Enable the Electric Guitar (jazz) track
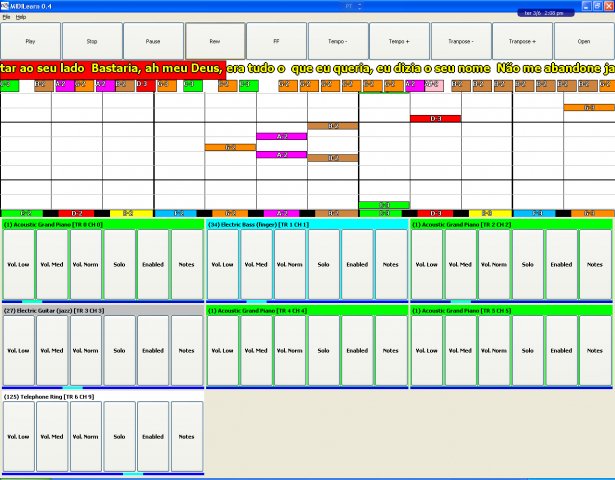615x480 pixels. (153, 351)
